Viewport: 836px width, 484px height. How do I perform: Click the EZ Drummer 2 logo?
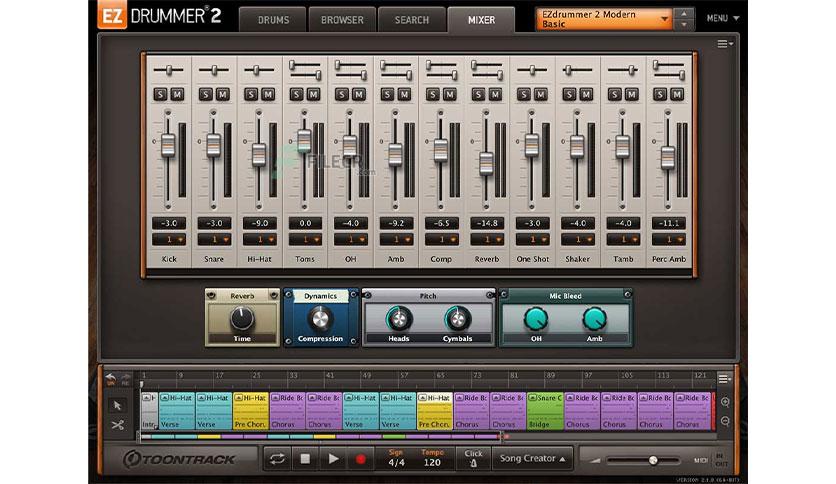[159, 16]
